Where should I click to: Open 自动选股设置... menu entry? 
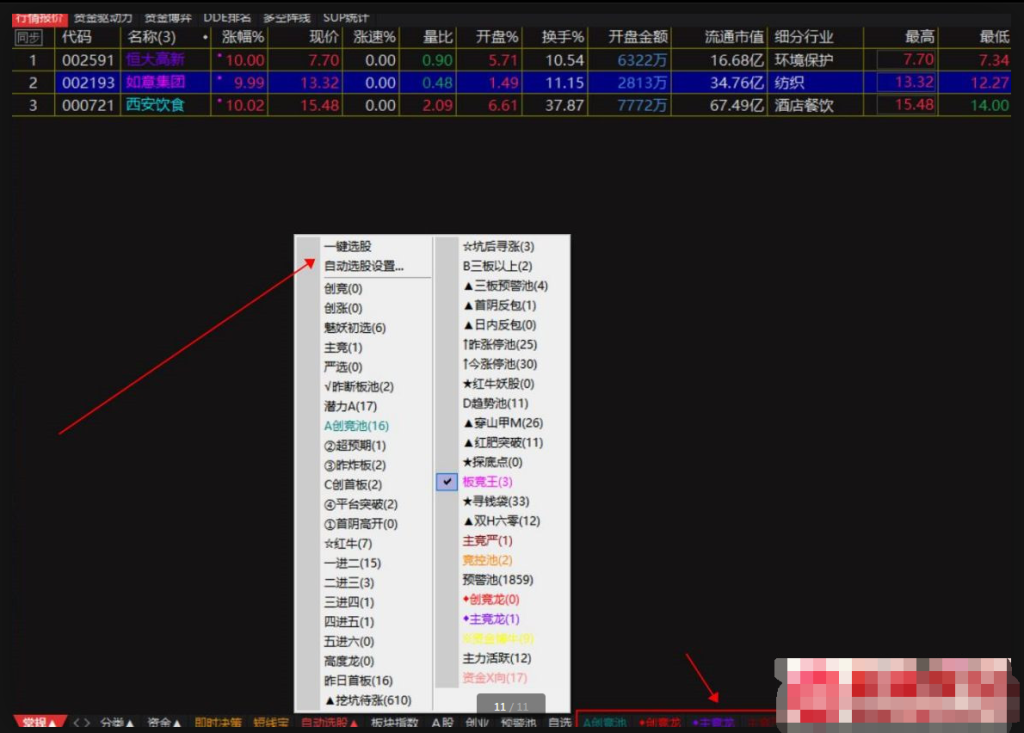coord(364,266)
